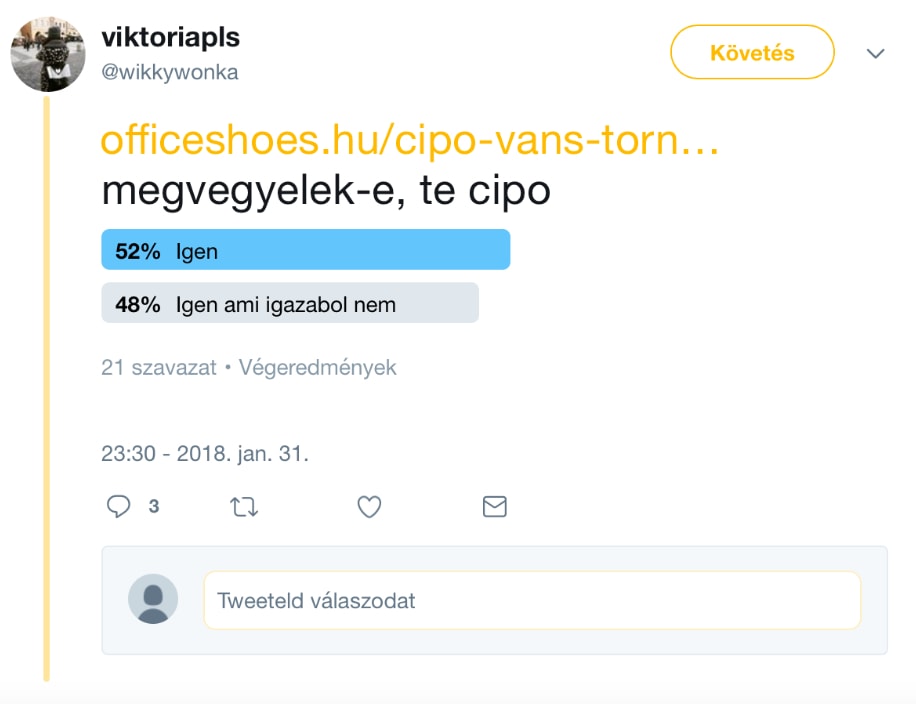Like the tweet with the heart icon
This screenshot has height=704, width=916.
(x=369, y=507)
